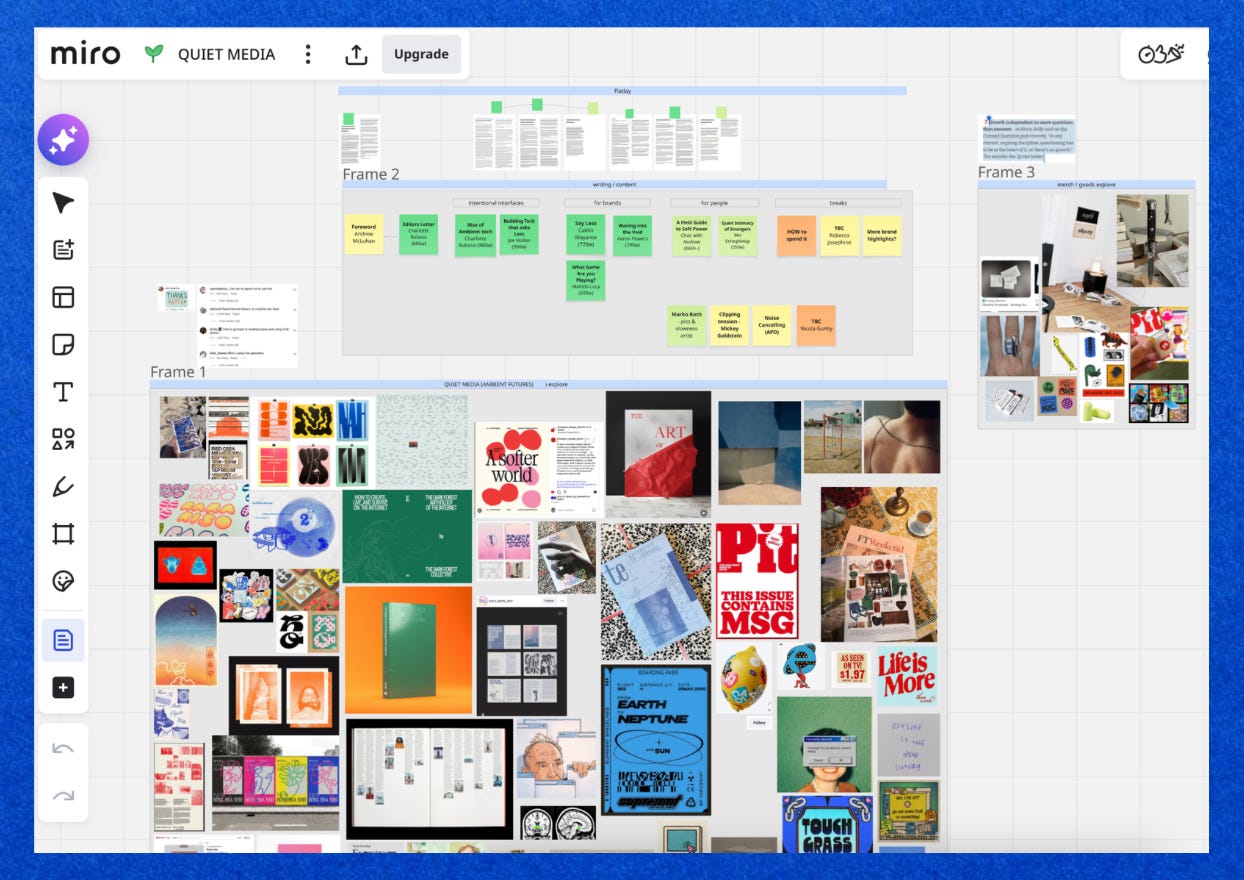This screenshot has width=1244, height=880.
Task: Select the Frame tool
Action: tap(63, 534)
